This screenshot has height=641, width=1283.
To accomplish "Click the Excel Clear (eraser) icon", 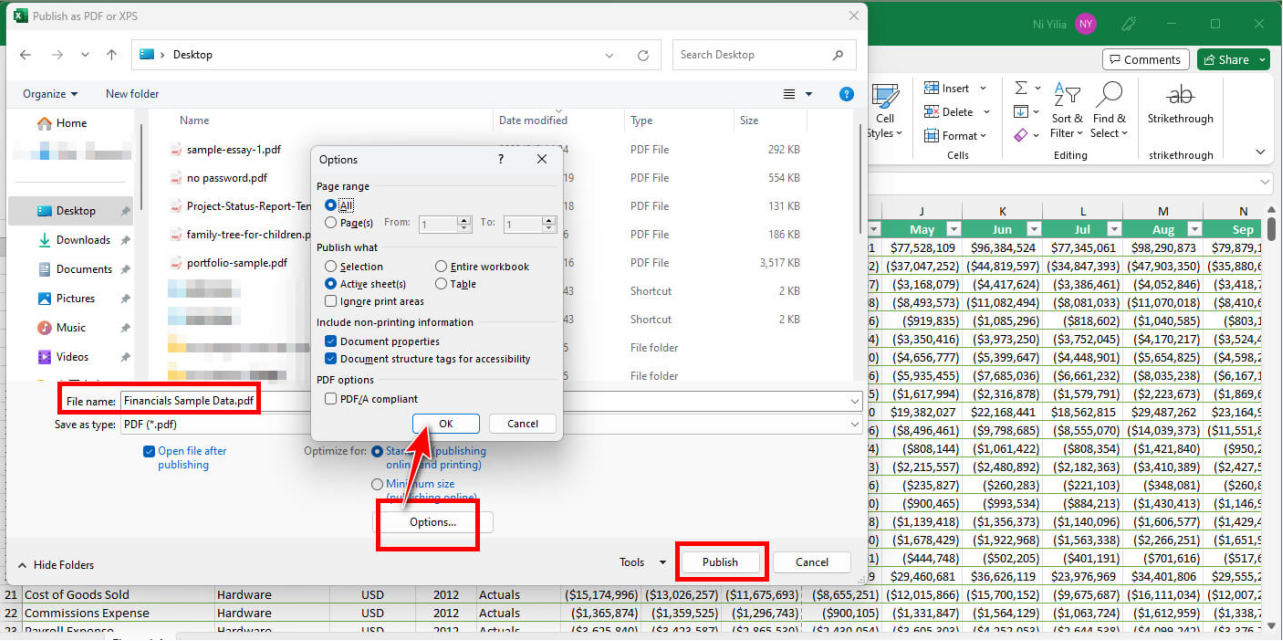I will point(1020,134).
